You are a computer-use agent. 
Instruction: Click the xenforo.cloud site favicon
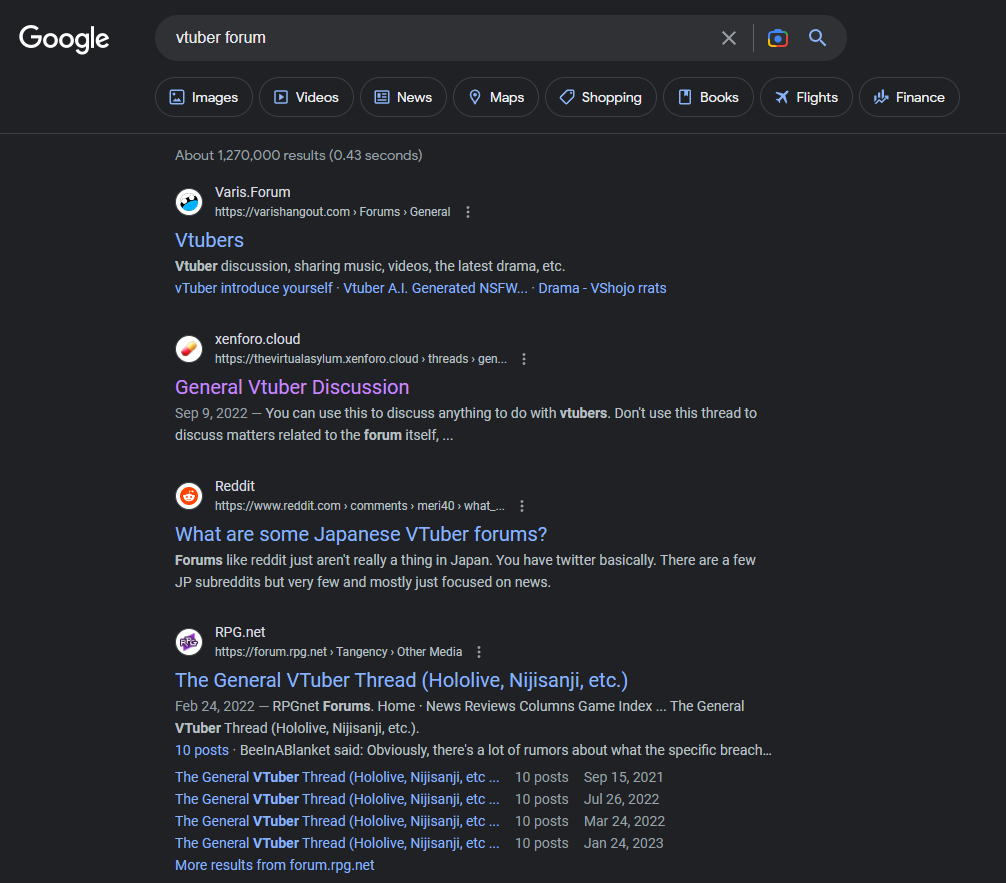click(189, 349)
